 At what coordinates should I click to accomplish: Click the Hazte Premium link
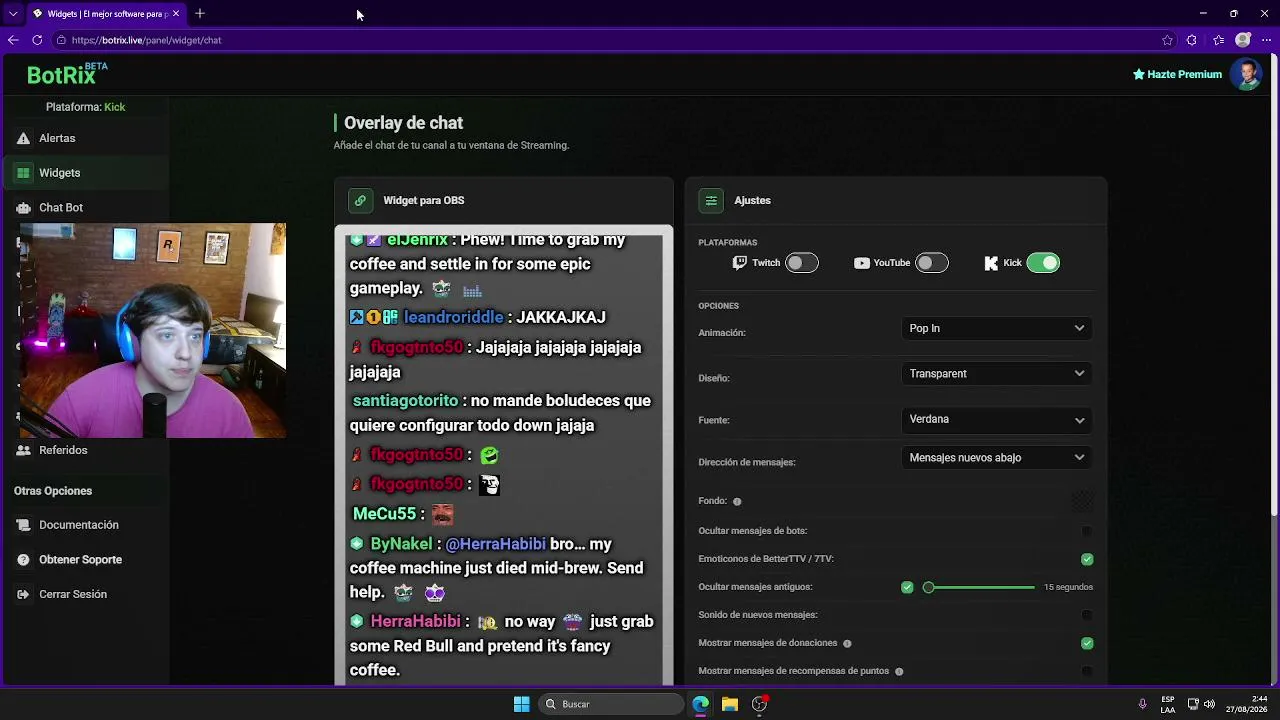click(1177, 74)
